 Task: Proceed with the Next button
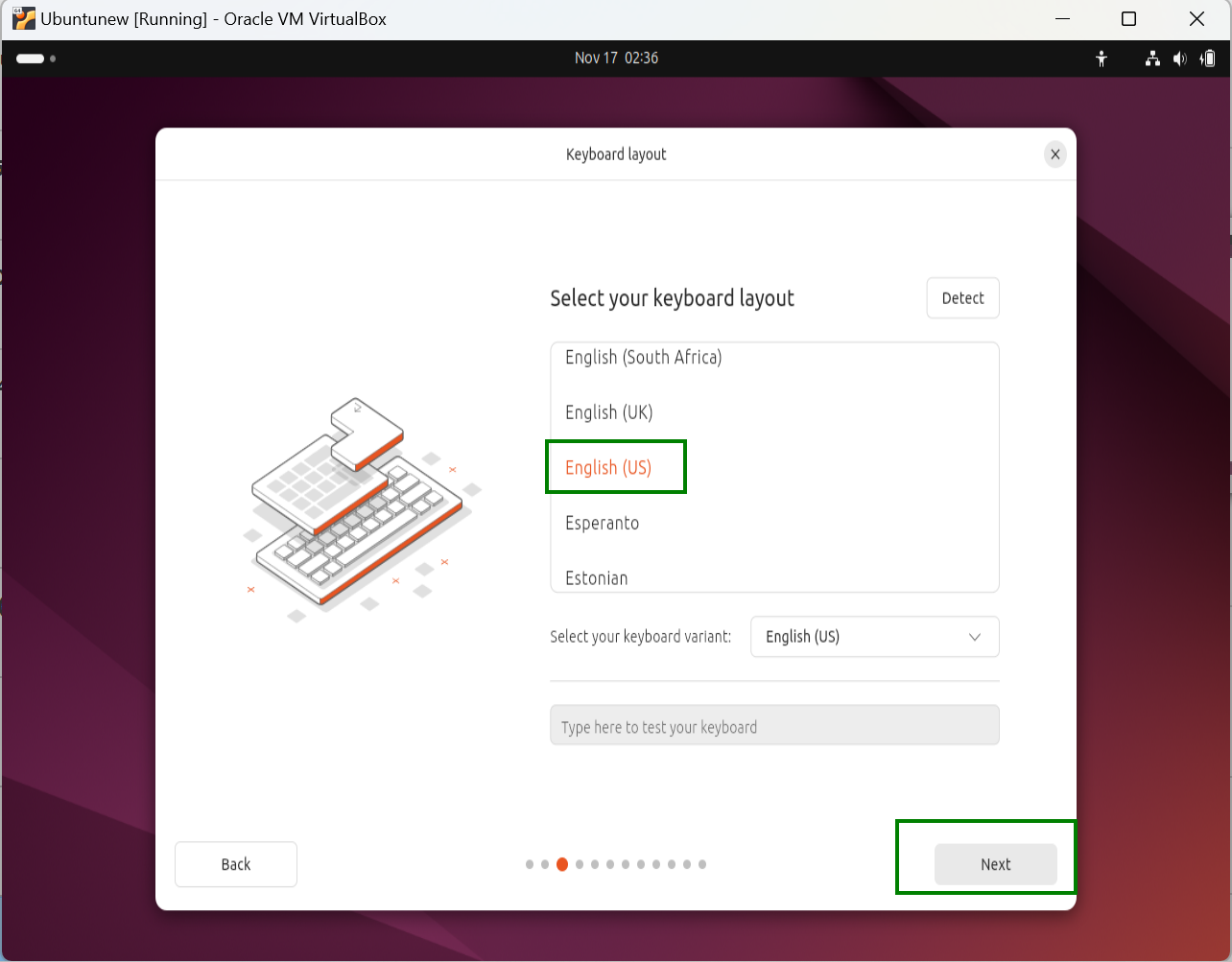[x=995, y=864]
